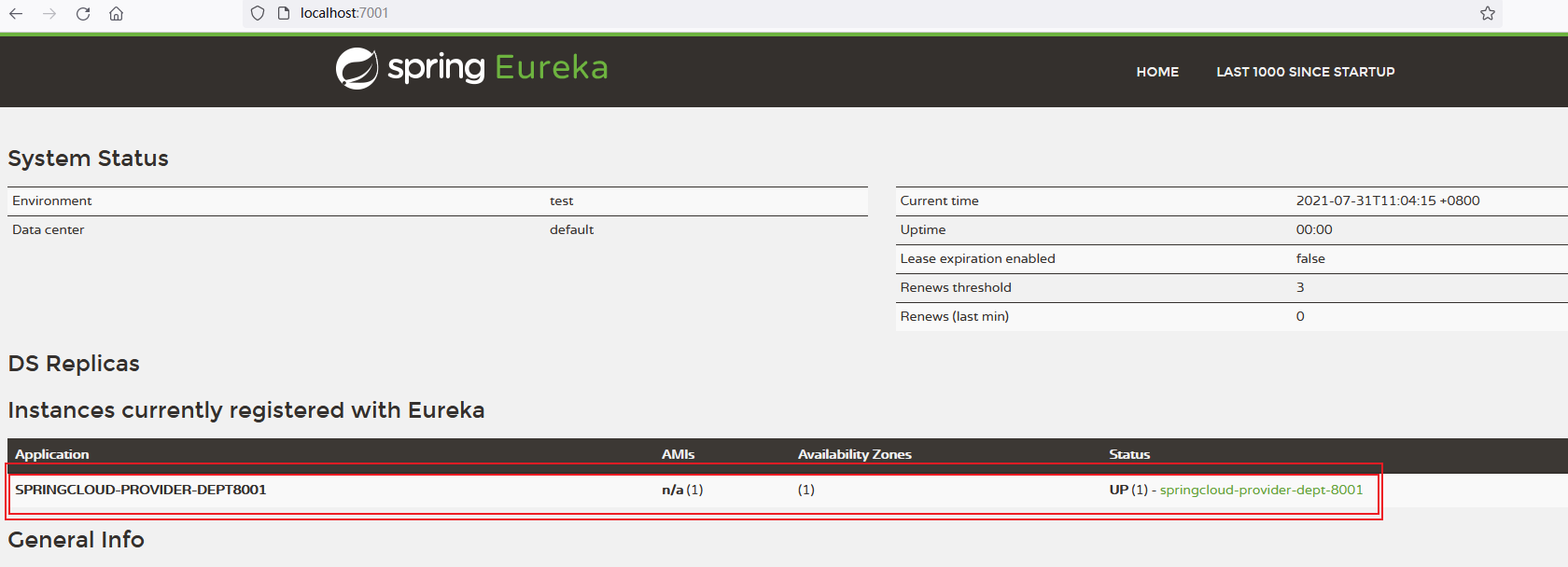The width and height of the screenshot is (1568, 567).
Task: Click Instances currently registered with Eureka heading
Action: coord(246,410)
